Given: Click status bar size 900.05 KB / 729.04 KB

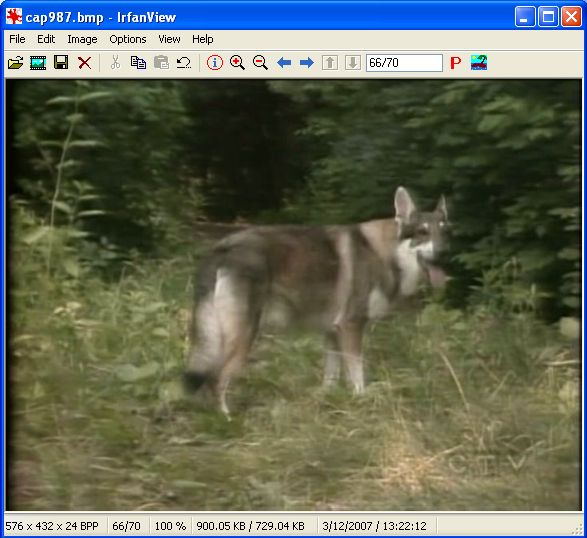Looking at the screenshot, I should click(250, 526).
